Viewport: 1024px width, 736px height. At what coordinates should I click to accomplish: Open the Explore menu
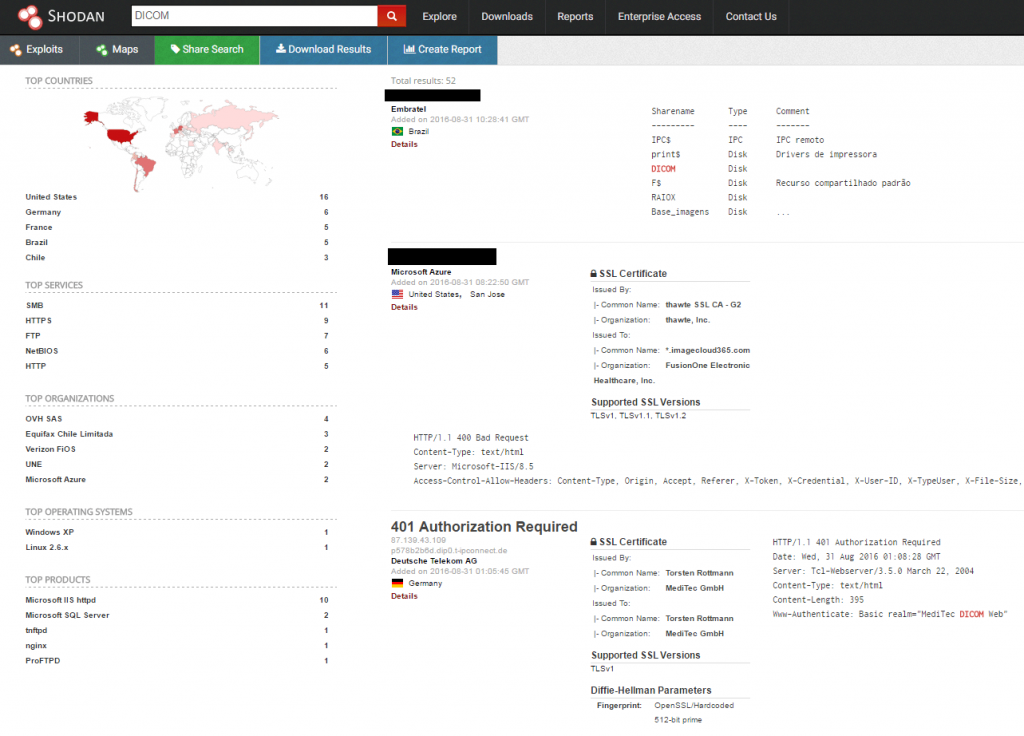click(x=440, y=17)
